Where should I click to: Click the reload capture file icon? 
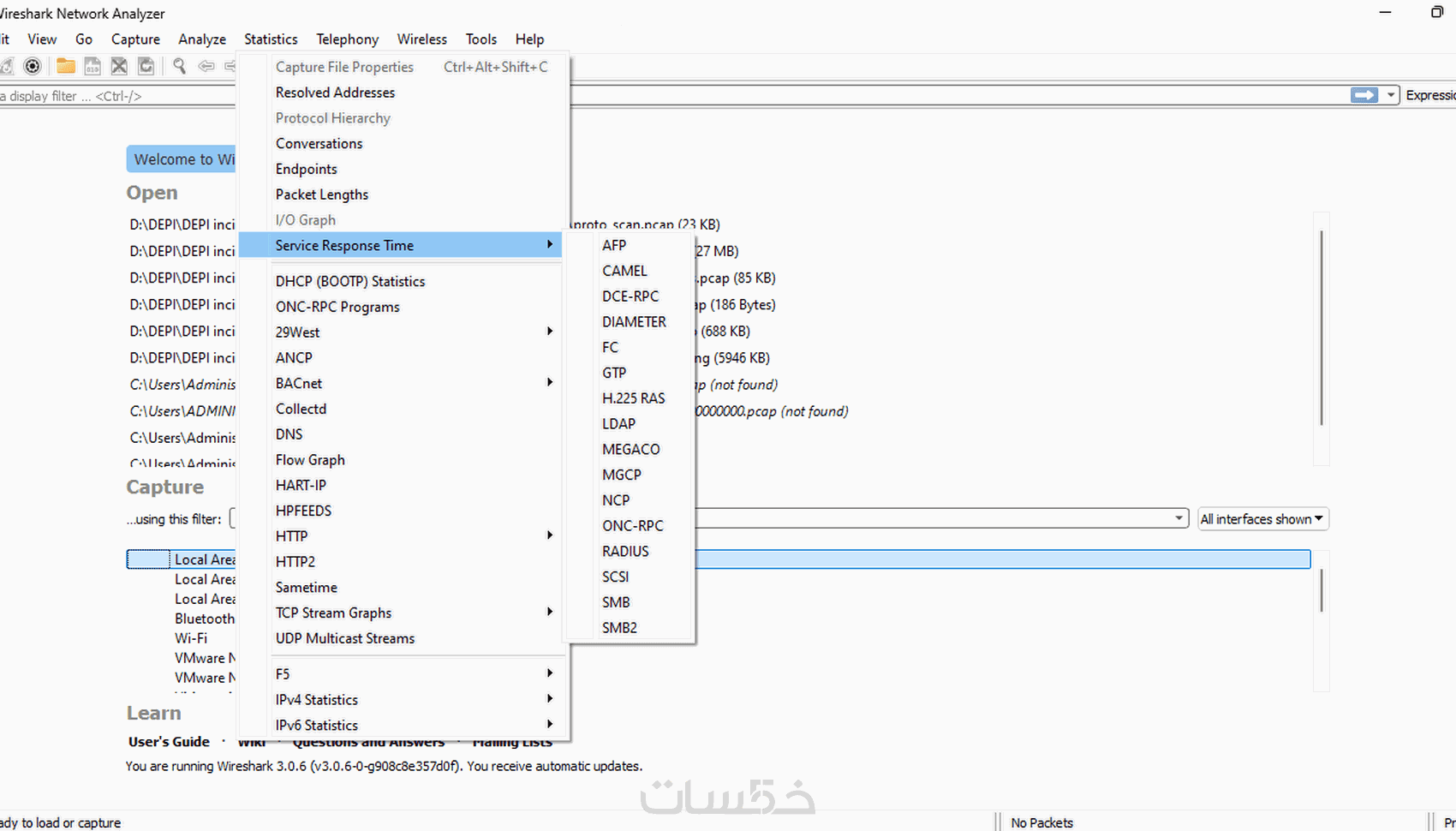[146, 66]
